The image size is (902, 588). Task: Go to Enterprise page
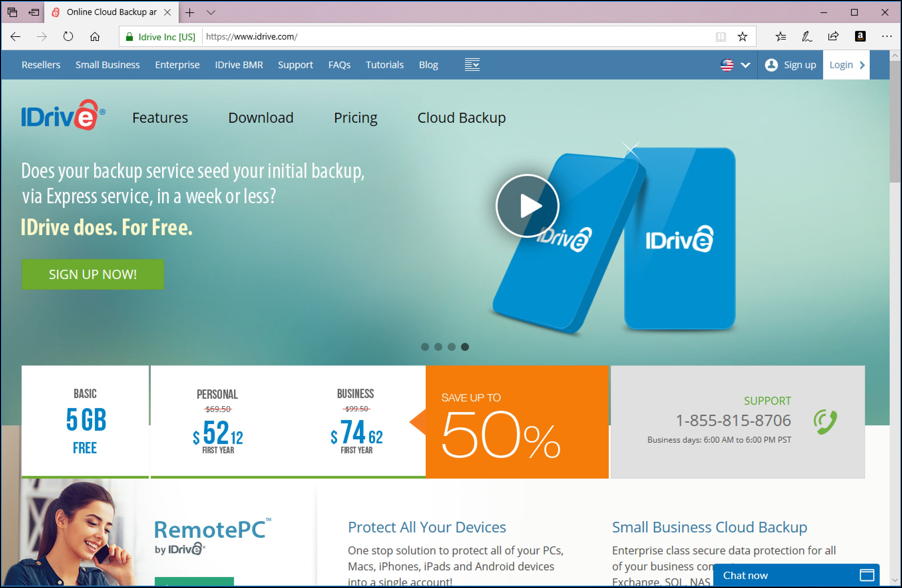[177, 65]
